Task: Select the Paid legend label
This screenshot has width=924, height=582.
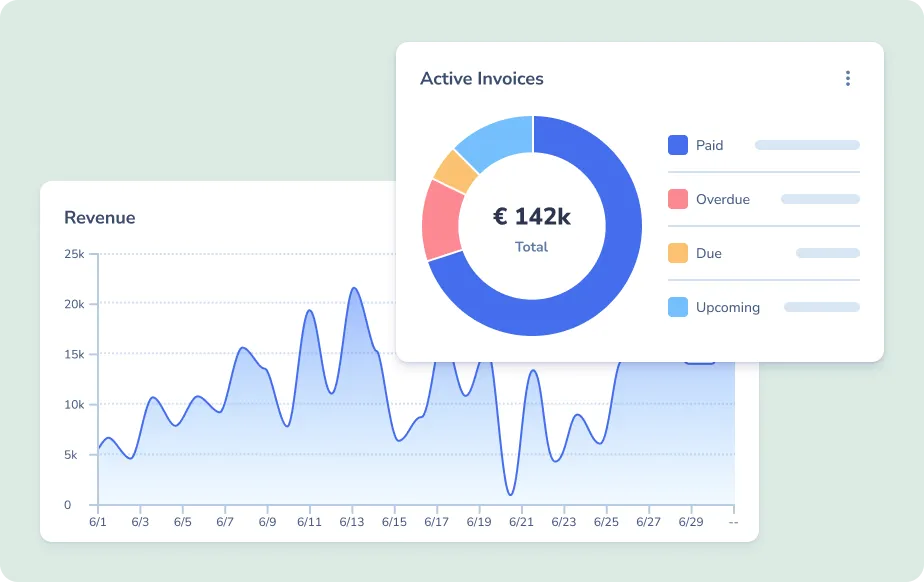Action: [x=709, y=146]
